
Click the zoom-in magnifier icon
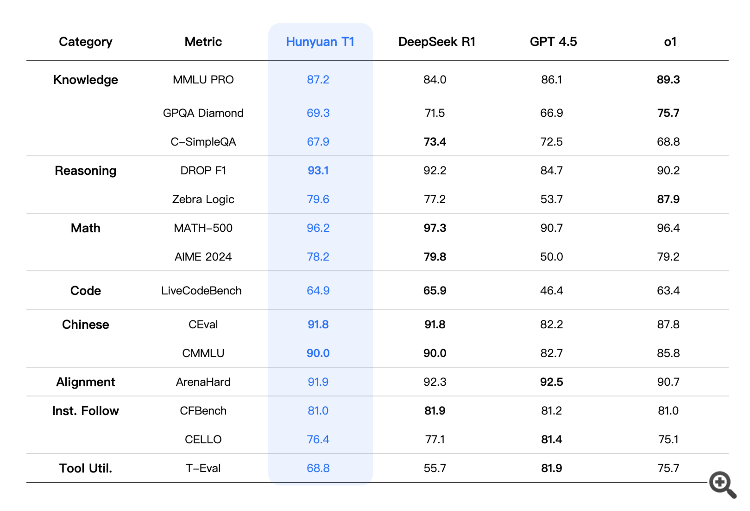[722, 485]
